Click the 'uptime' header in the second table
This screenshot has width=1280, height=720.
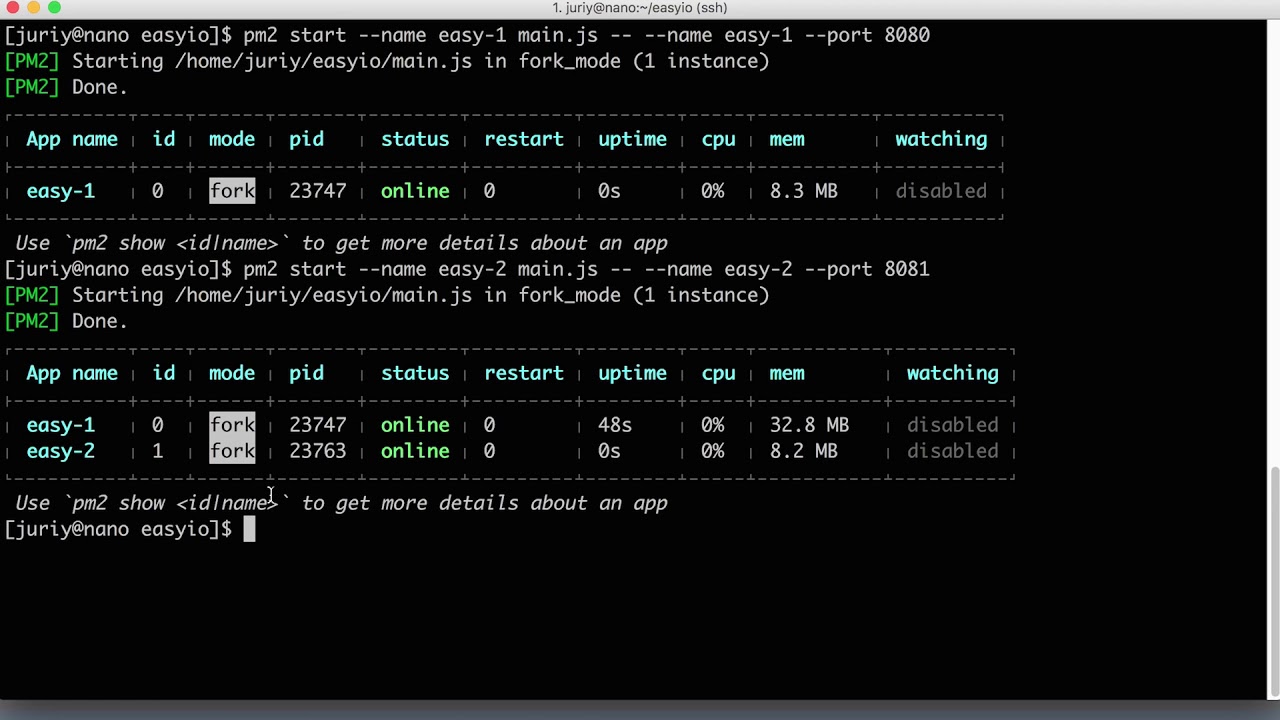point(632,373)
